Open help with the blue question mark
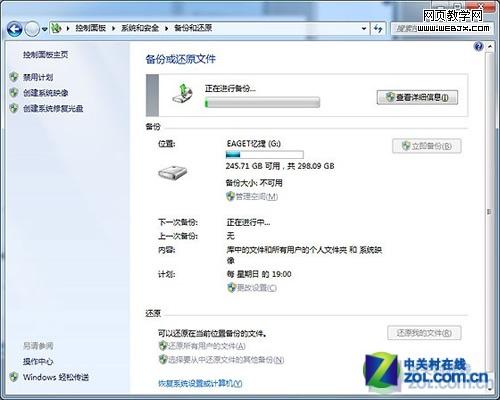 tap(479, 46)
